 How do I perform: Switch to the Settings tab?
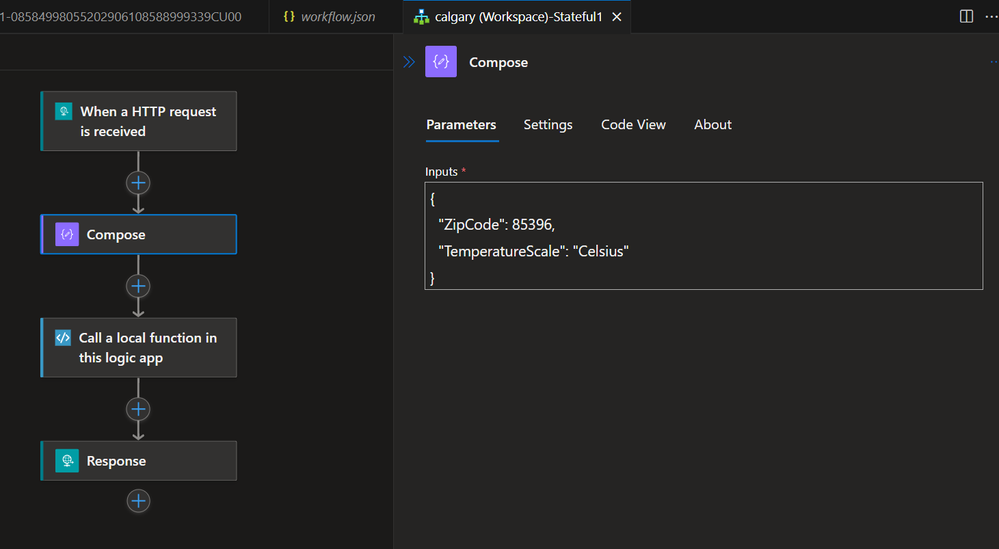[548, 125]
